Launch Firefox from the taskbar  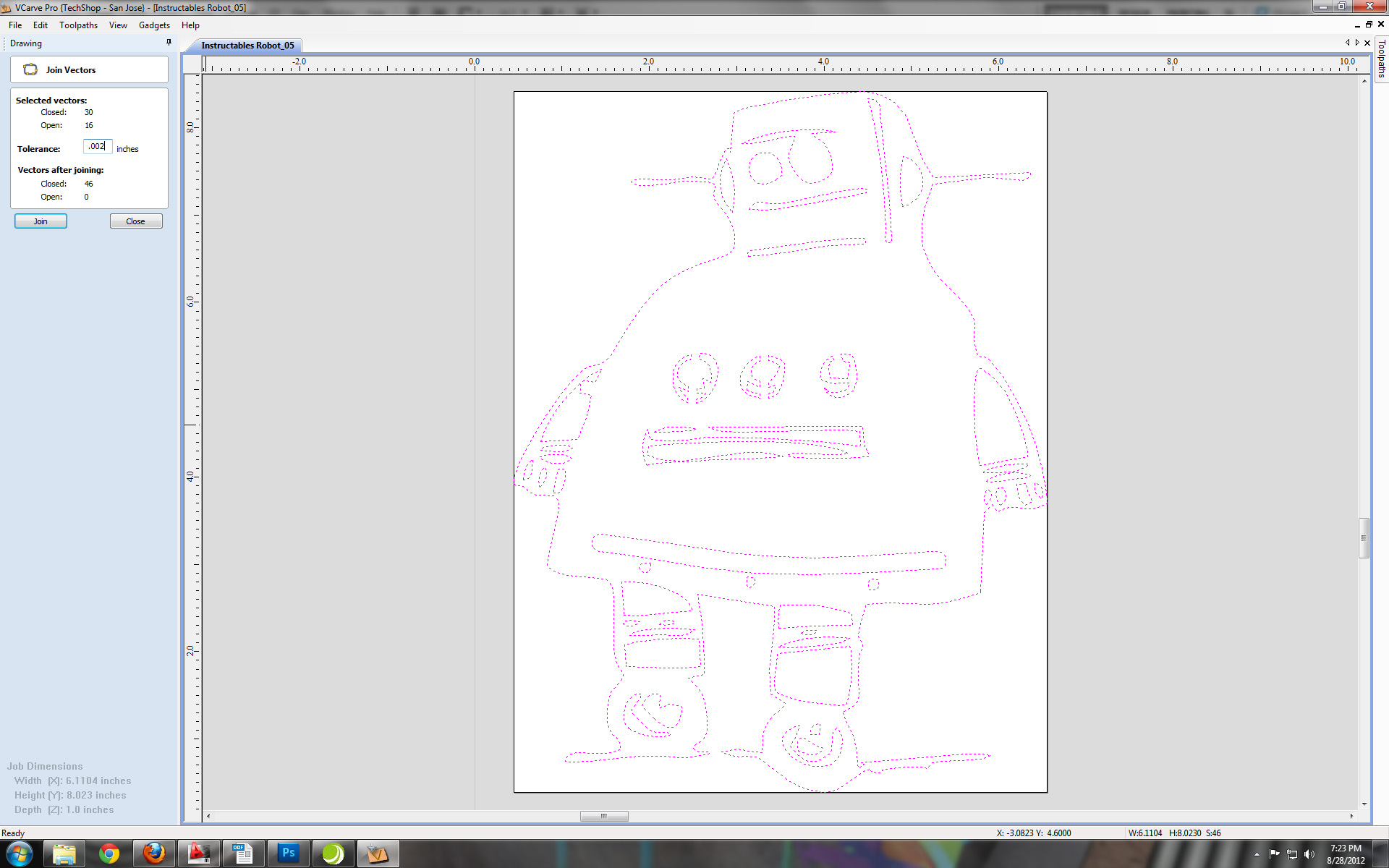point(154,854)
